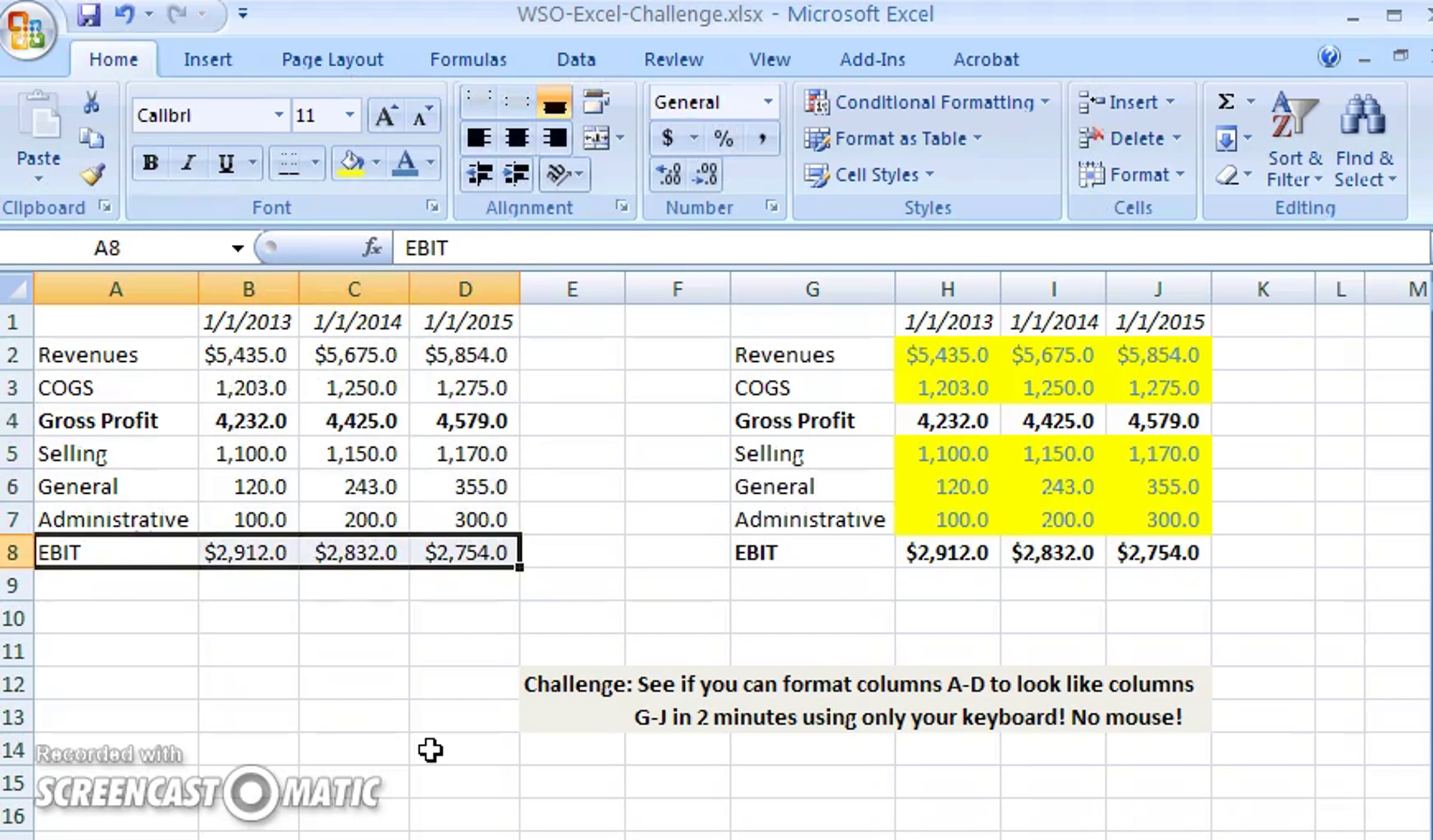Image resolution: width=1433 pixels, height=840 pixels.
Task: Increase decimal places
Action: point(669,174)
